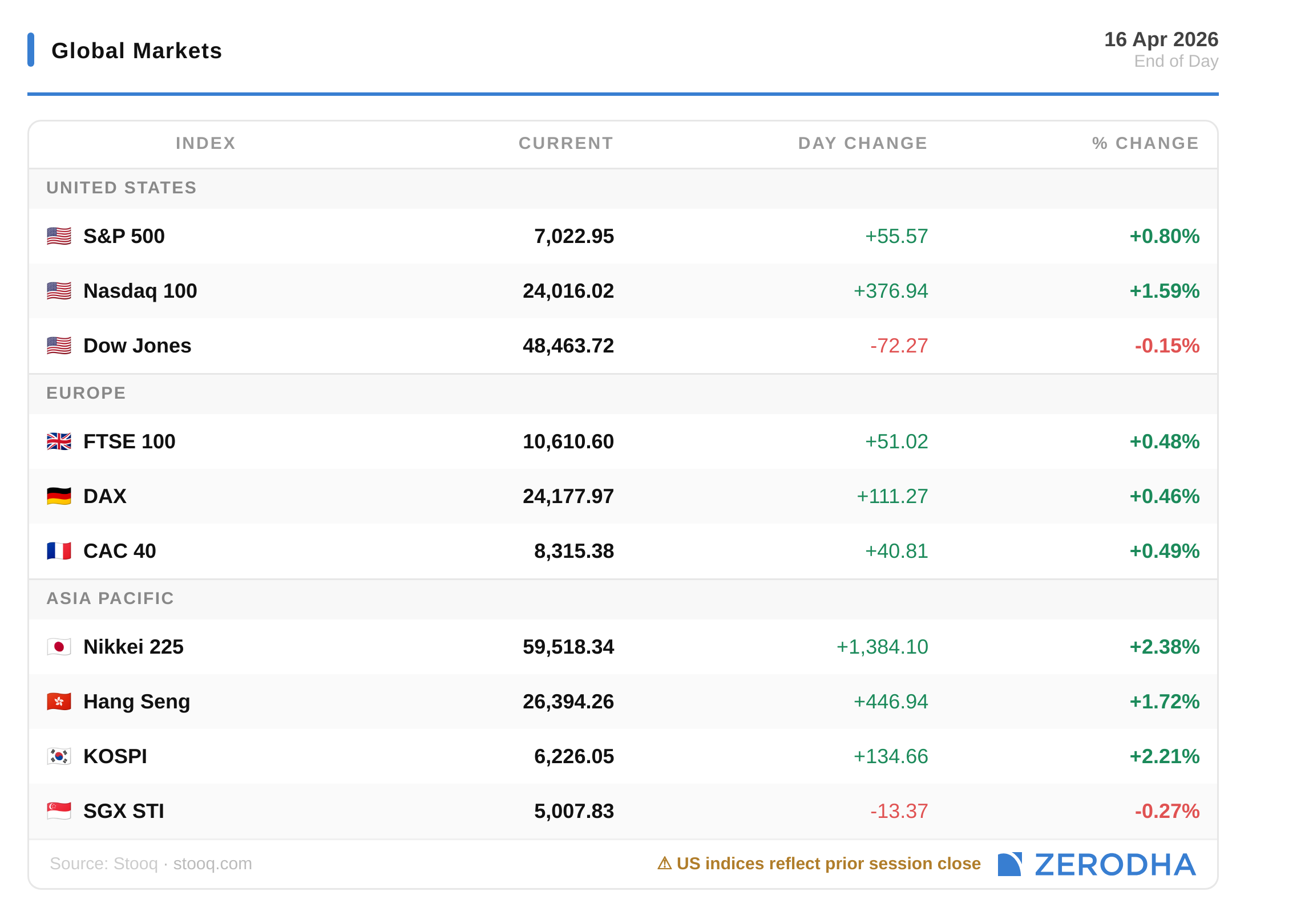Image resolution: width=1301 pixels, height=924 pixels.
Task: Click the Global Markets title
Action: coord(136,51)
